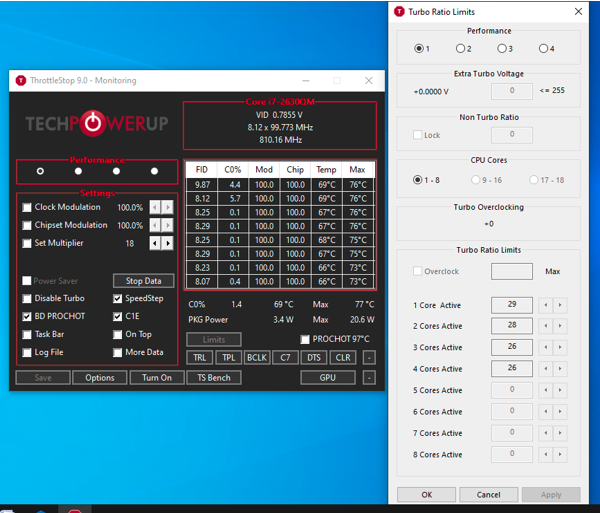Open the TRL turbo ratio limits button

tap(200, 358)
